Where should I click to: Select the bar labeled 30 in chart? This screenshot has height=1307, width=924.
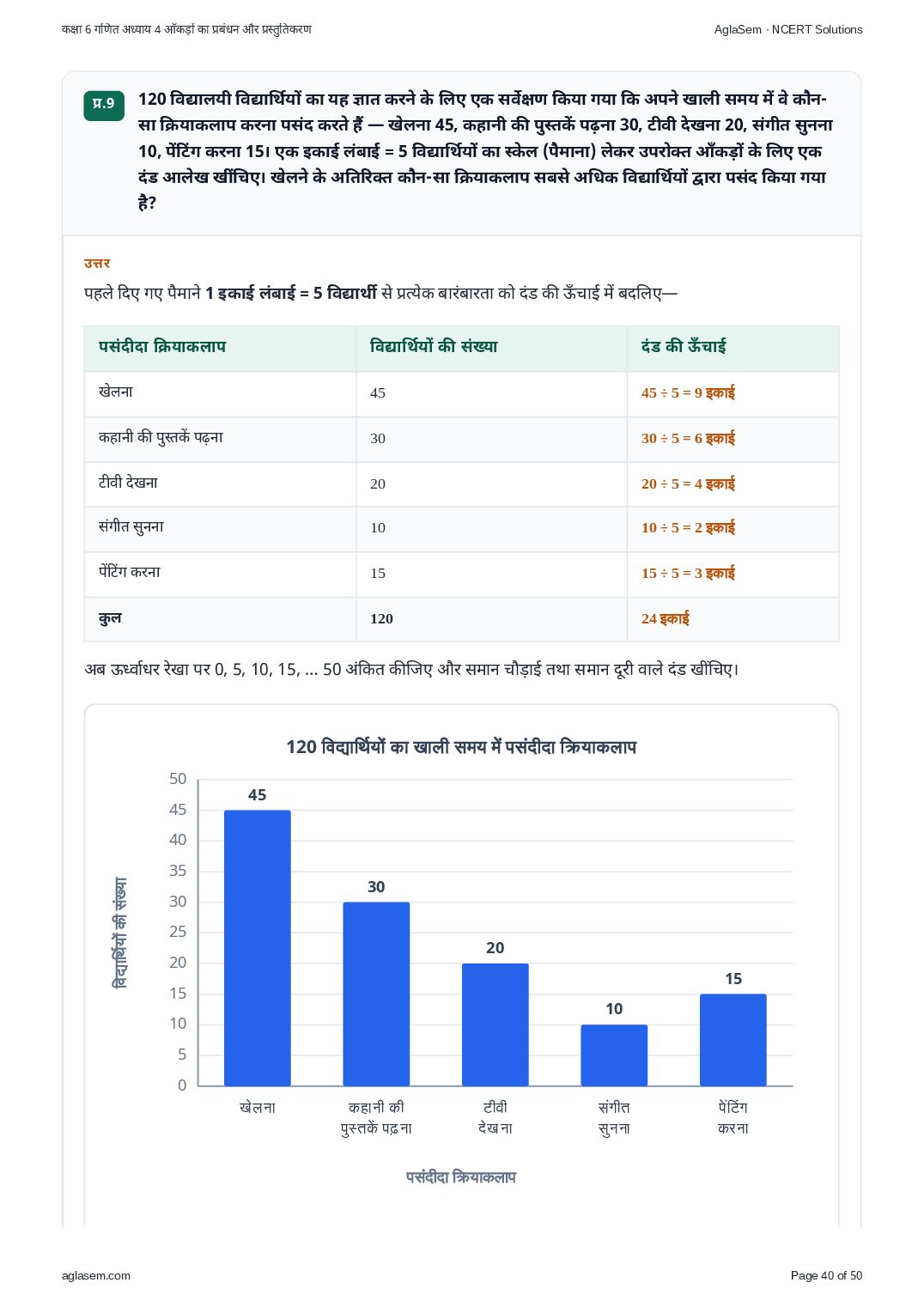tap(376, 994)
